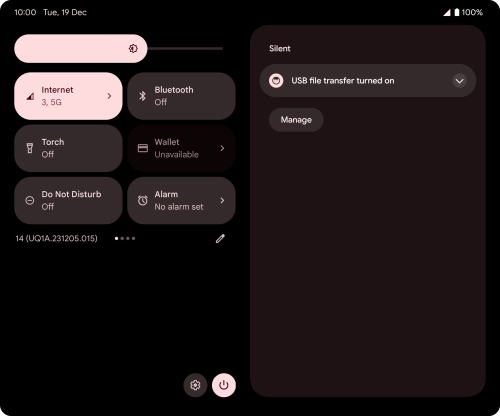Toggle the Internet 3, 5G label

51,102
